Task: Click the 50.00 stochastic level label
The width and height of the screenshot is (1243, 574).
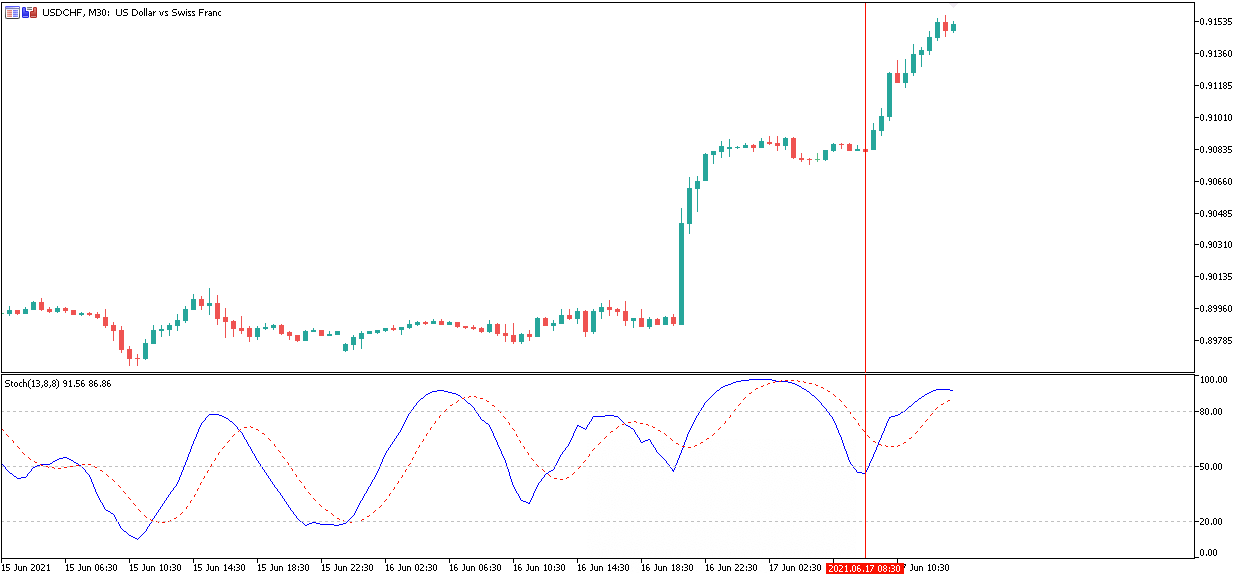Action: (1214, 466)
